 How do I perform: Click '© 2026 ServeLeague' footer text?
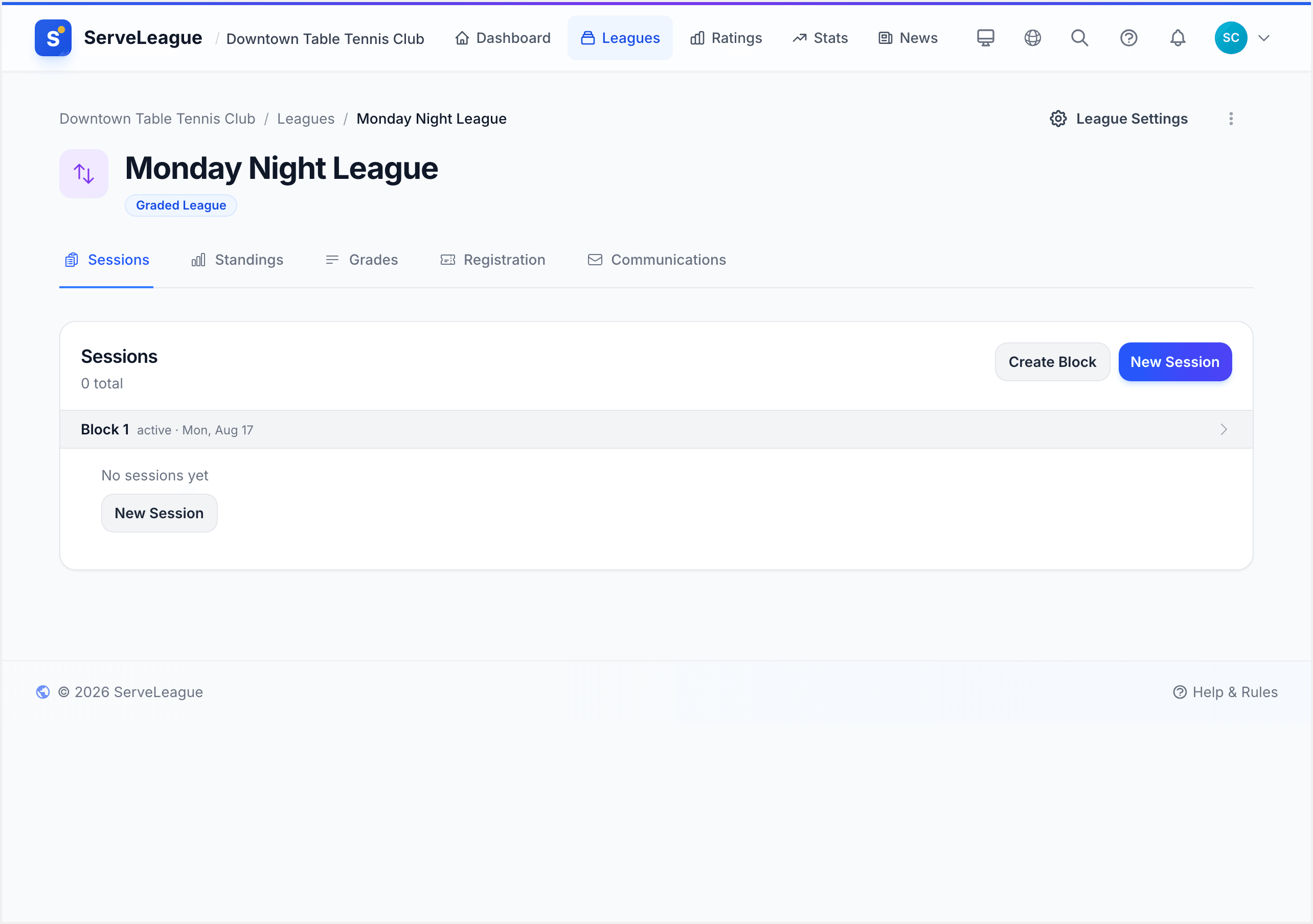click(x=130, y=692)
